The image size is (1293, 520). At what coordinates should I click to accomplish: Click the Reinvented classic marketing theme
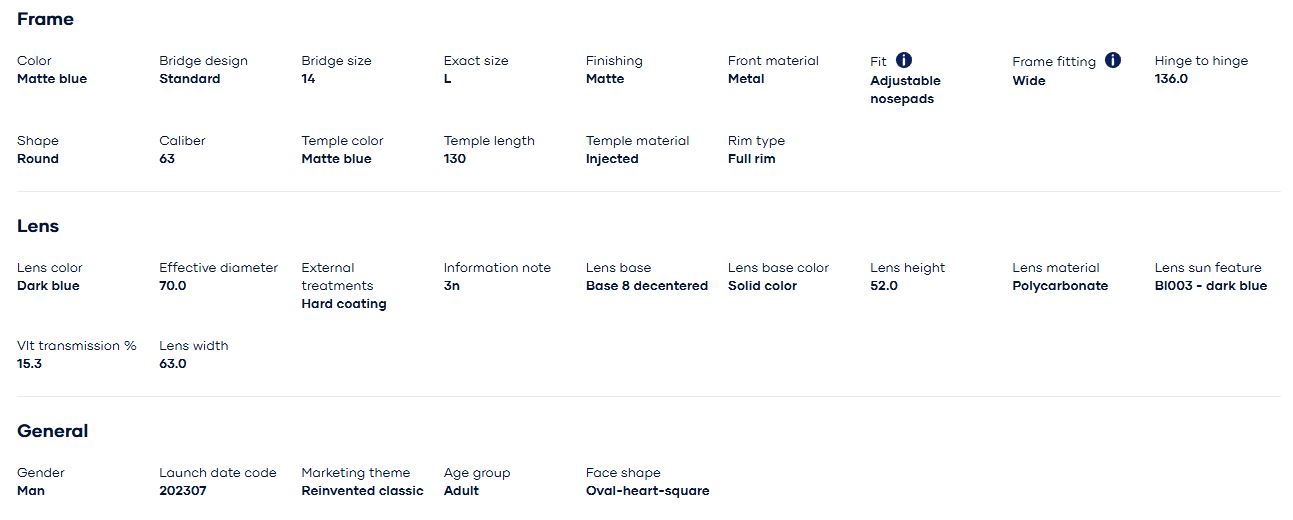(x=362, y=491)
